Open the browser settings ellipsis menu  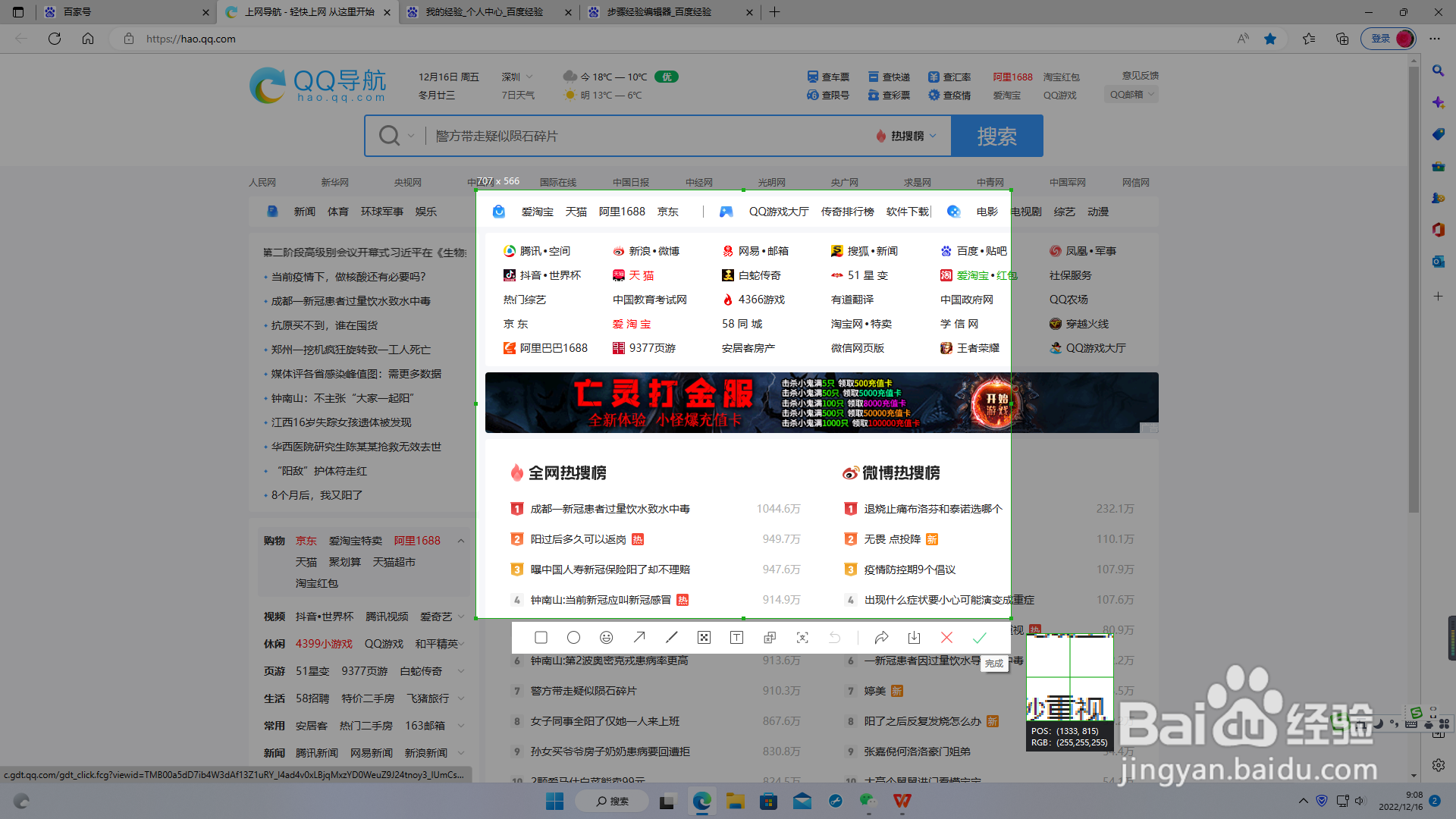coord(1435,39)
